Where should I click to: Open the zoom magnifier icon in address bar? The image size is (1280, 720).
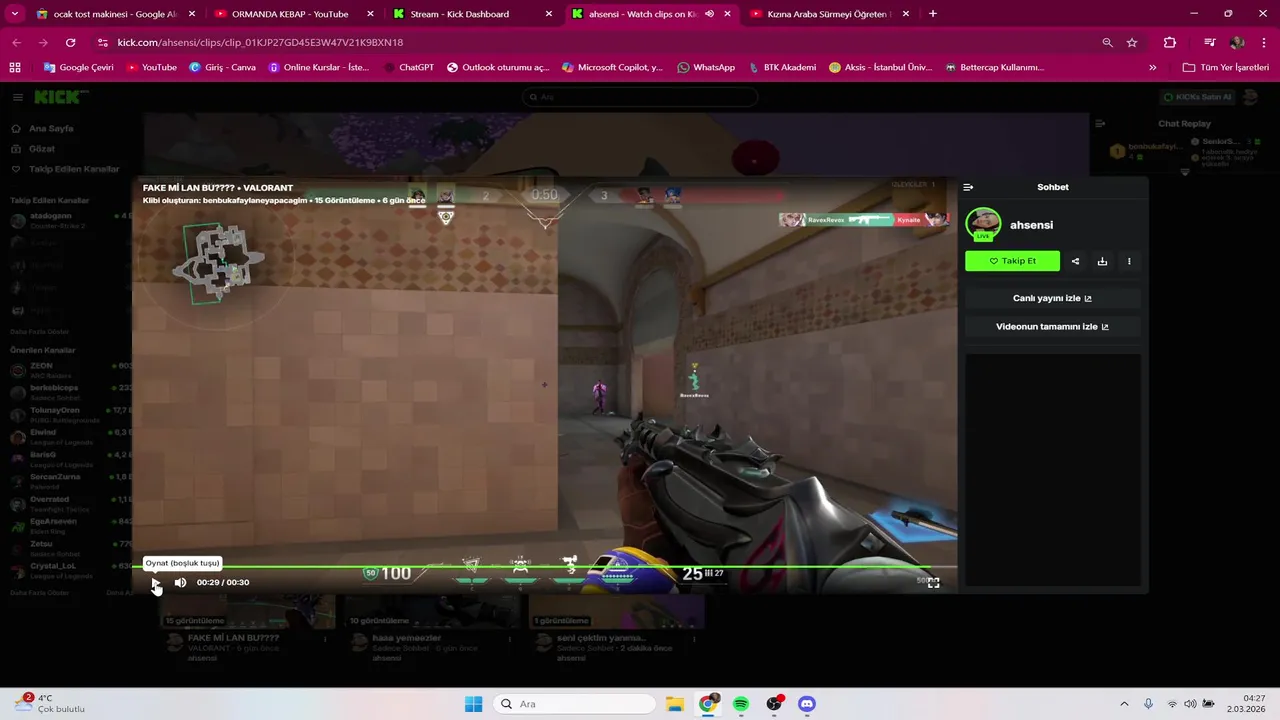tap(1107, 42)
